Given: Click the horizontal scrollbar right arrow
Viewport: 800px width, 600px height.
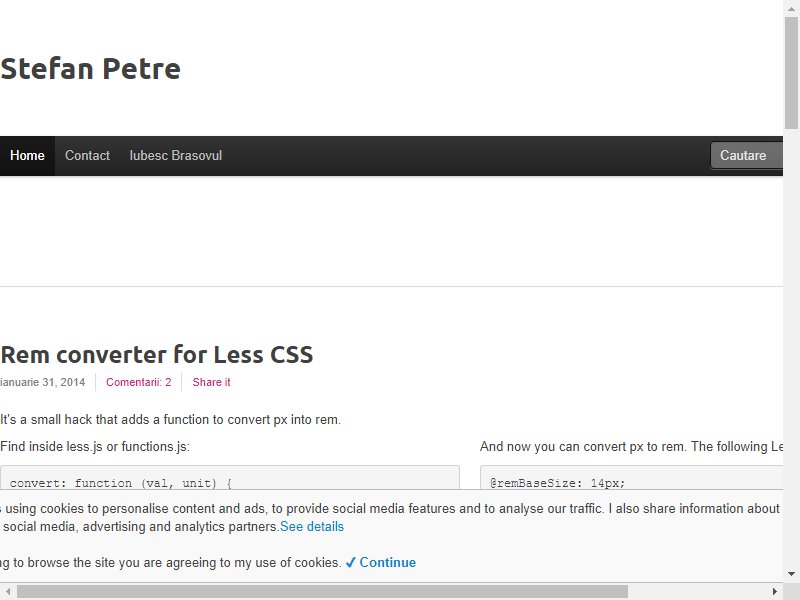Looking at the screenshot, I should [x=775, y=591].
